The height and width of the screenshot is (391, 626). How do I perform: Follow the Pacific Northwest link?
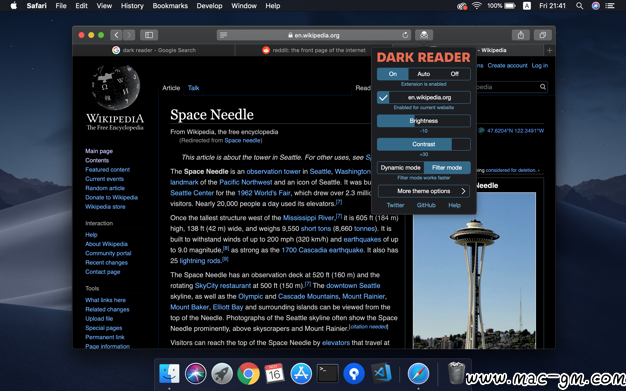coord(246,182)
